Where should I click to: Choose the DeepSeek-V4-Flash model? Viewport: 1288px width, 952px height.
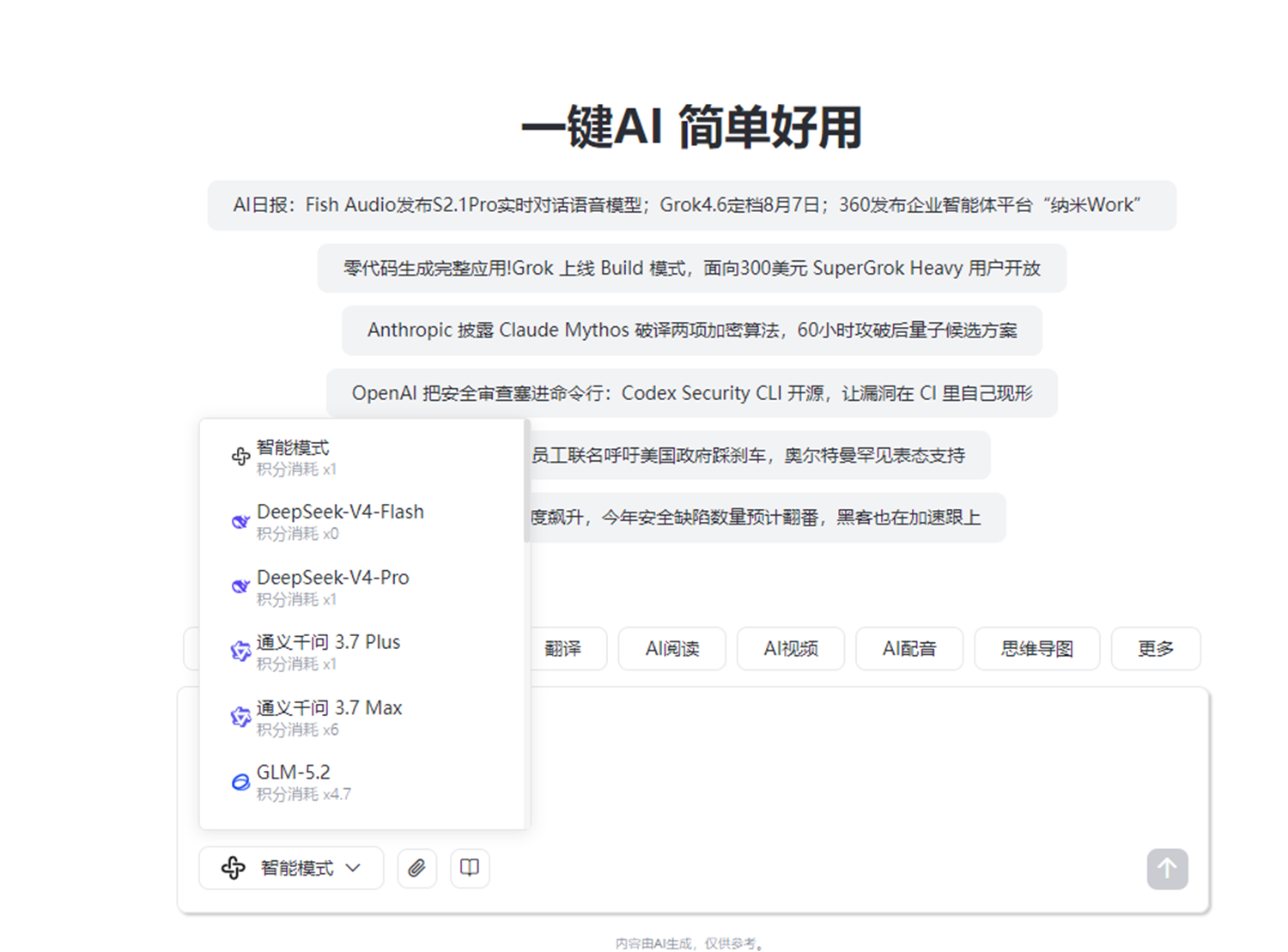[361, 522]
